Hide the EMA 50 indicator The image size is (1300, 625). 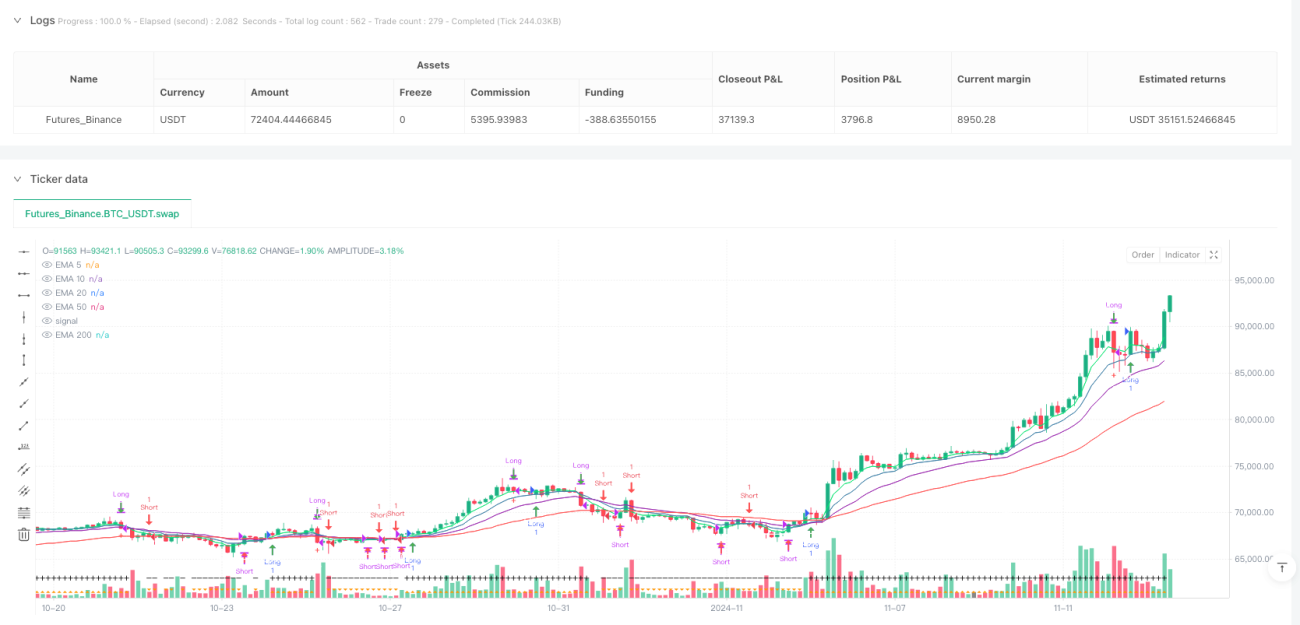46,307
